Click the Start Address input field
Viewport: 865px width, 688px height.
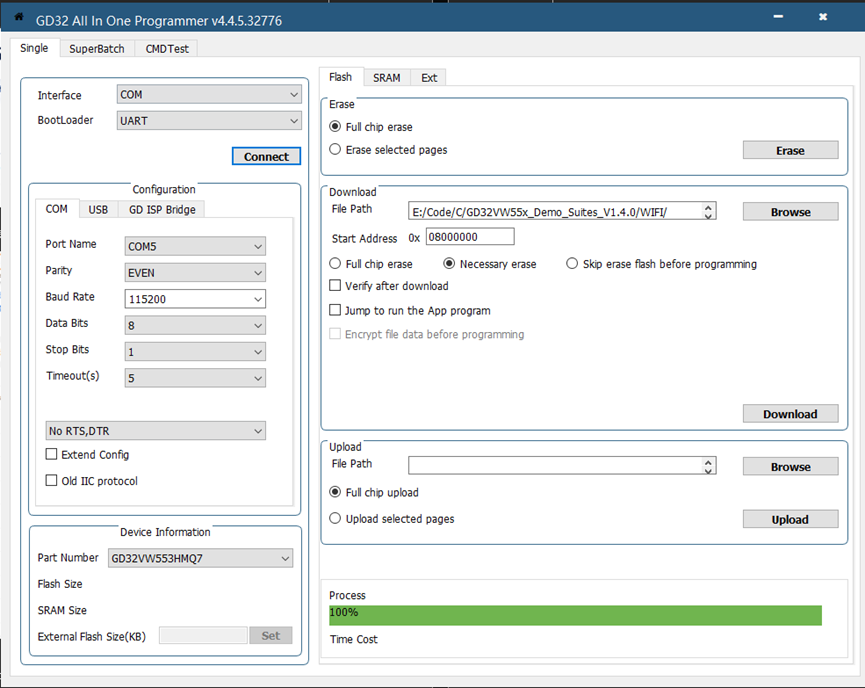click(469, 237)
